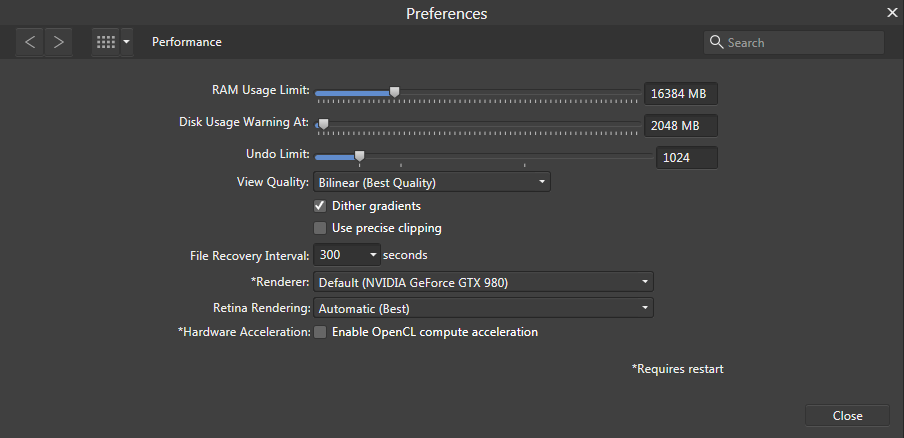Open the View Quality dropdown
The height and width of the screenshot is (438, 904).
[x=432, y=183]
